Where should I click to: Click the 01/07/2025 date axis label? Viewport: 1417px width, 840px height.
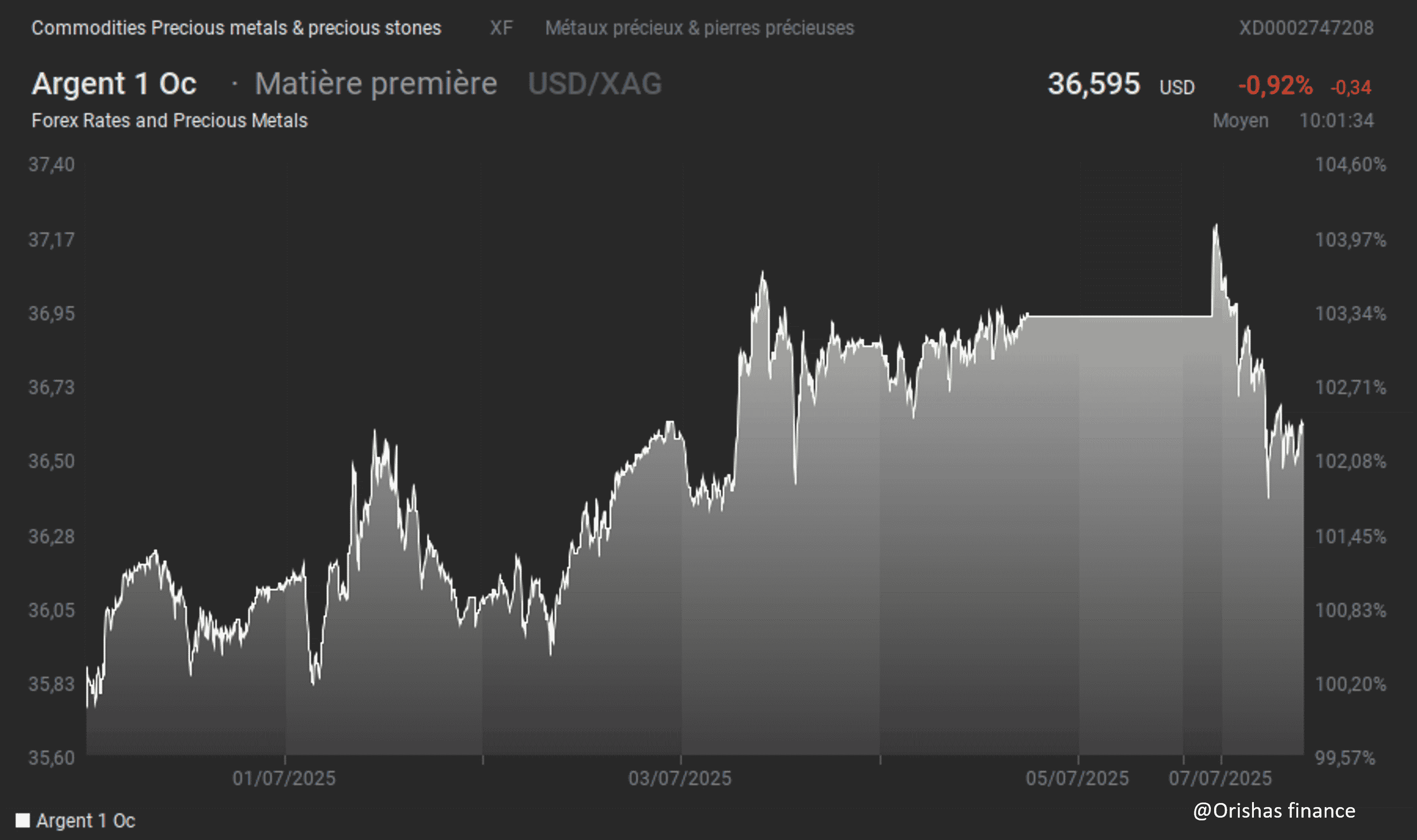[x=284, y=778]
